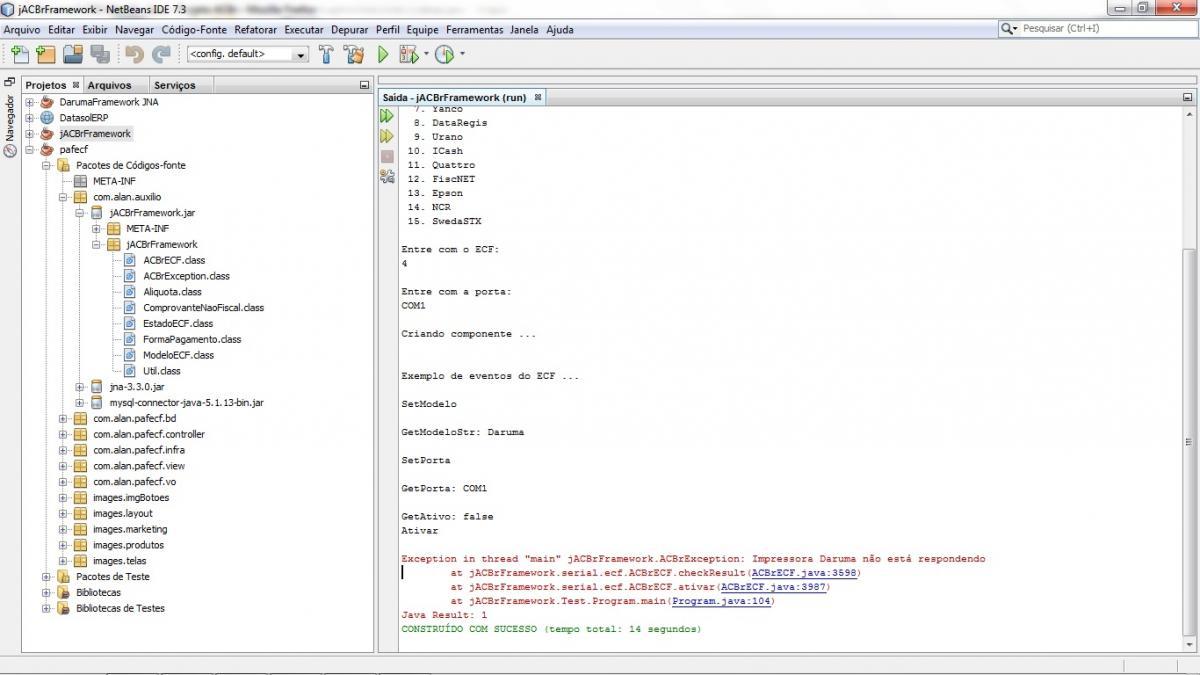Click the Save All toolbar icon

coord(100,54)
